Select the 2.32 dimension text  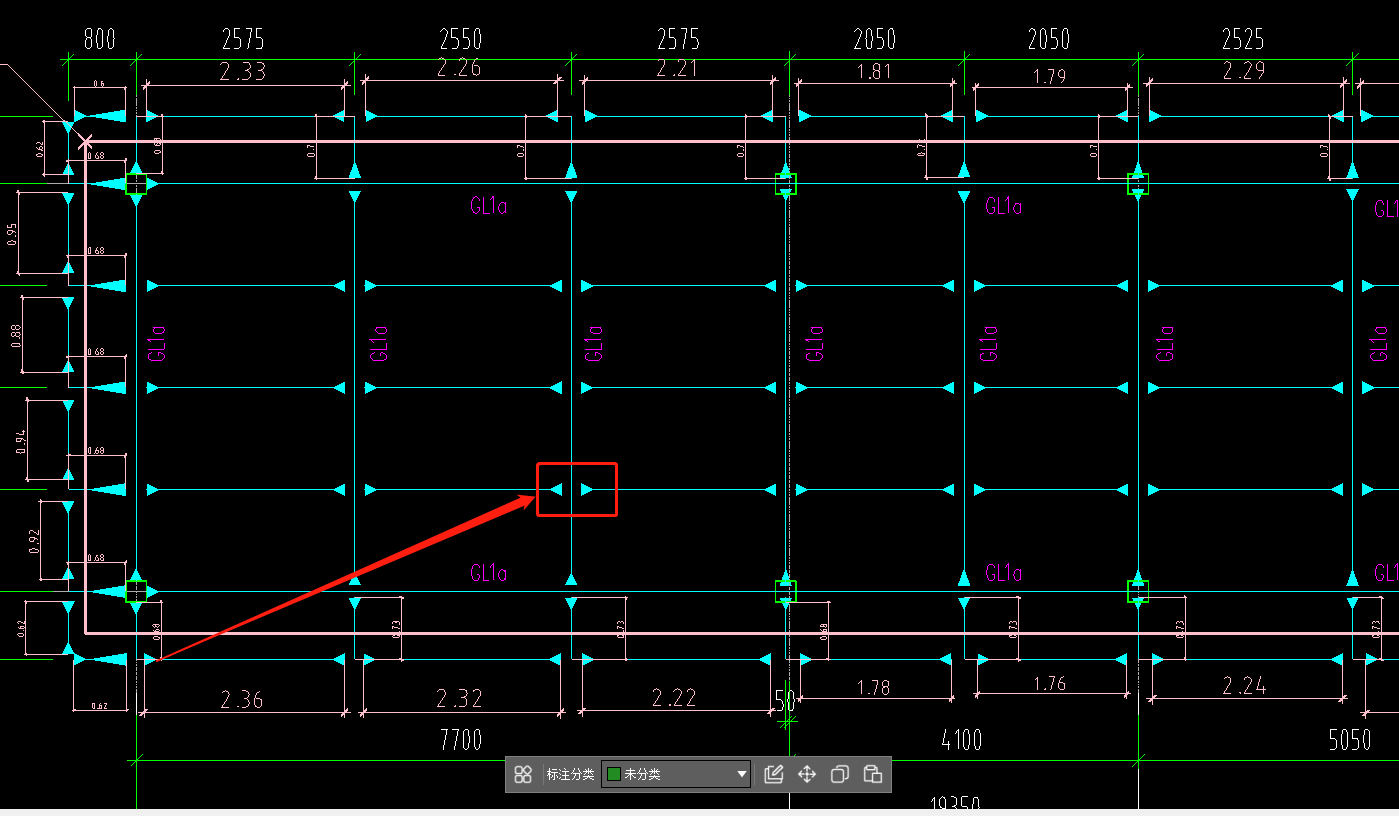[460, 697]
